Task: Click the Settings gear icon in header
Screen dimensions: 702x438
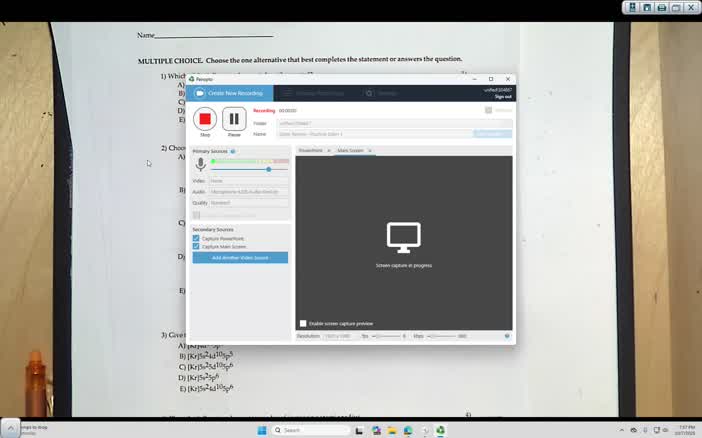Action: tap(369, 93)
